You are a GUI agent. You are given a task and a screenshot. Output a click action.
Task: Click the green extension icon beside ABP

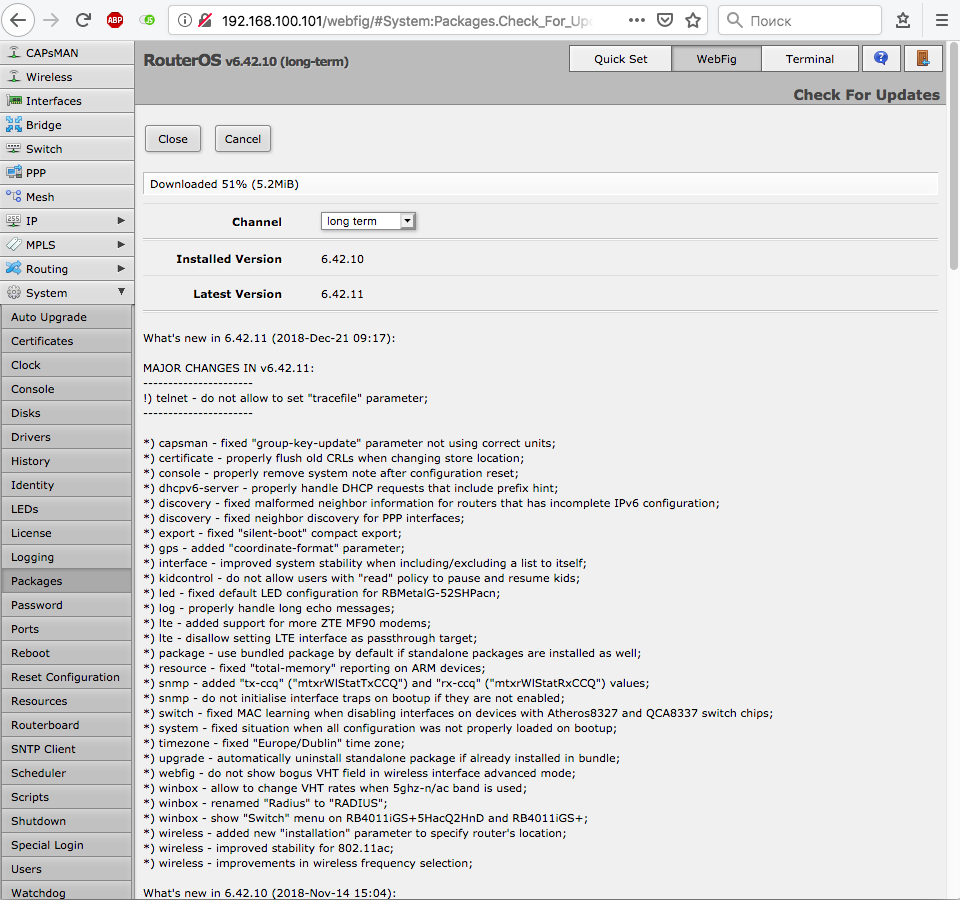[147, 20]
